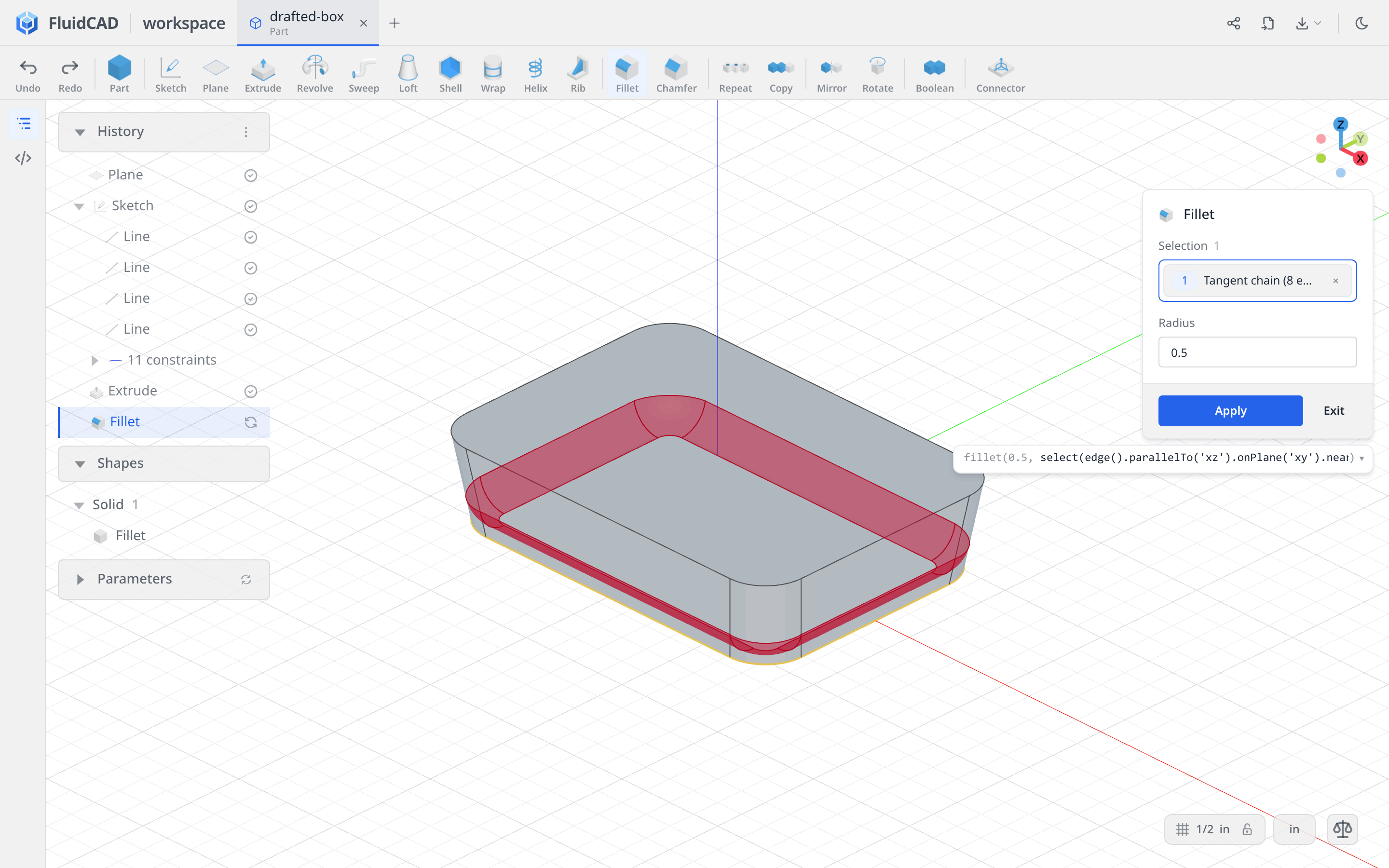Click the Apply button
This screenshot has width=1389, height=868.
coord(1230,410)
